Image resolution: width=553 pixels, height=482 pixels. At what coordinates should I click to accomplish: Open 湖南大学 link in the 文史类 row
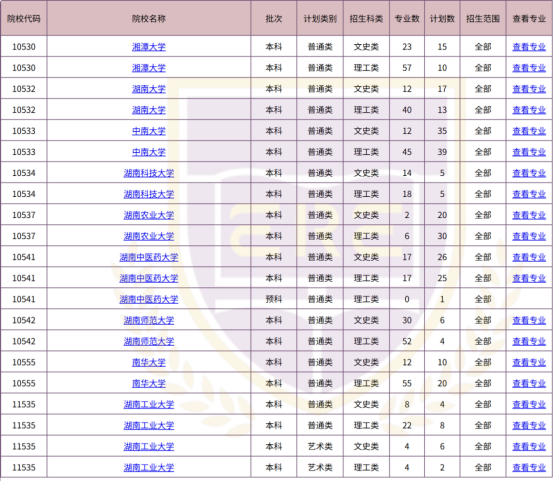[148, 89]
